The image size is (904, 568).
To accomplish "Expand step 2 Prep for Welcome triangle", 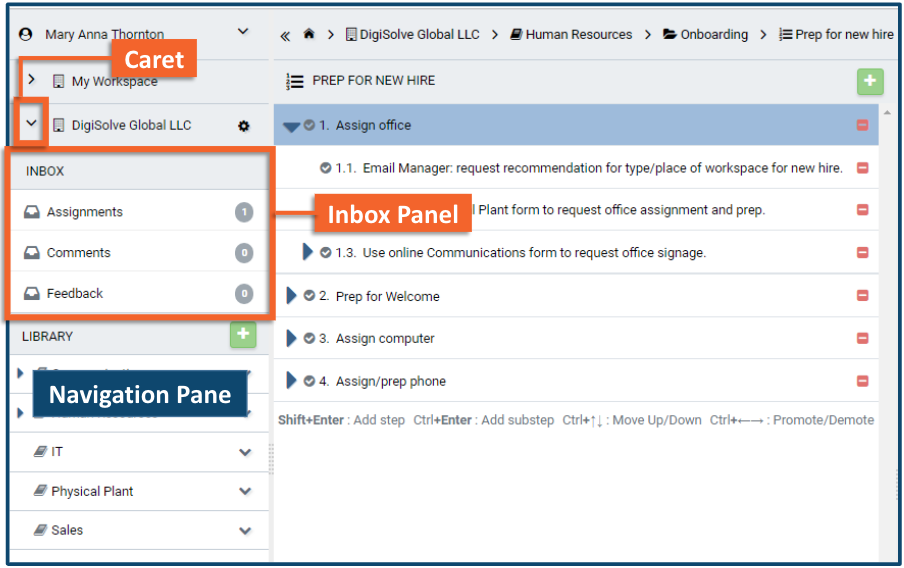I will point(291,296).
